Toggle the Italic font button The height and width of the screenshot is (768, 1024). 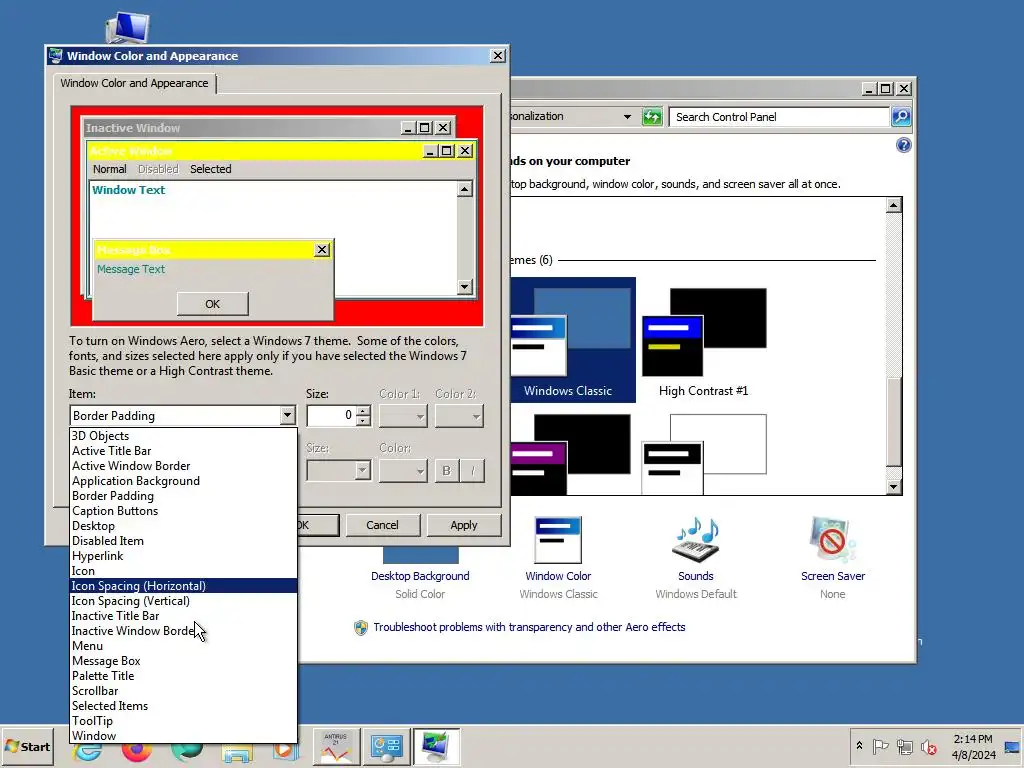pos(473,471)
